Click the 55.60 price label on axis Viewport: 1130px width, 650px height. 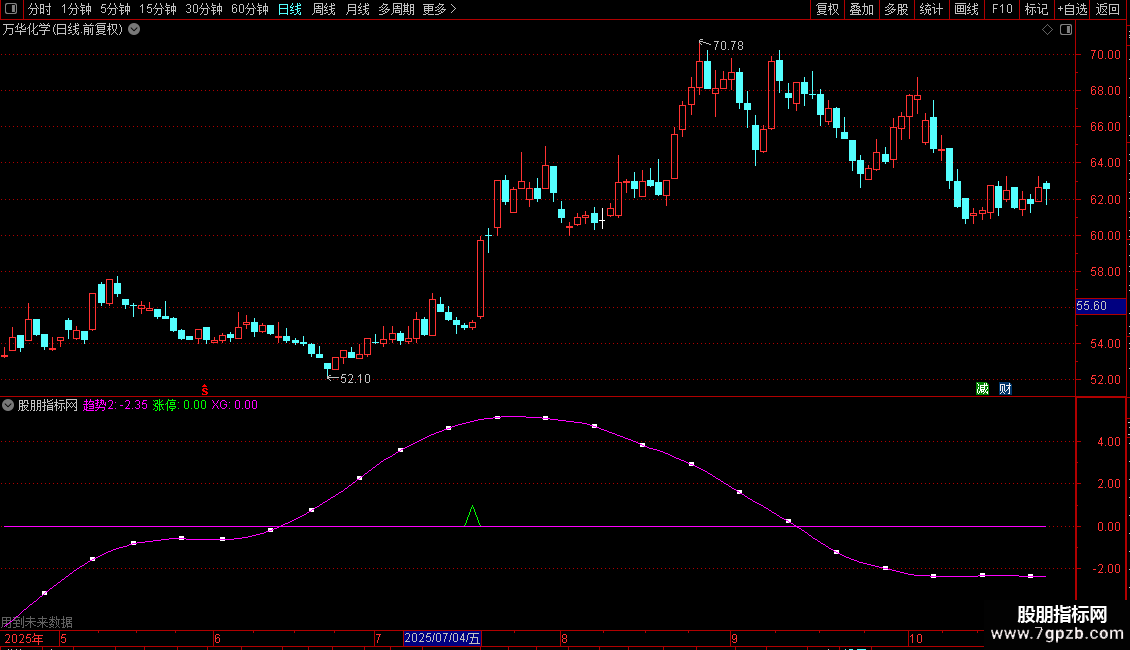tap(1100, 306)
